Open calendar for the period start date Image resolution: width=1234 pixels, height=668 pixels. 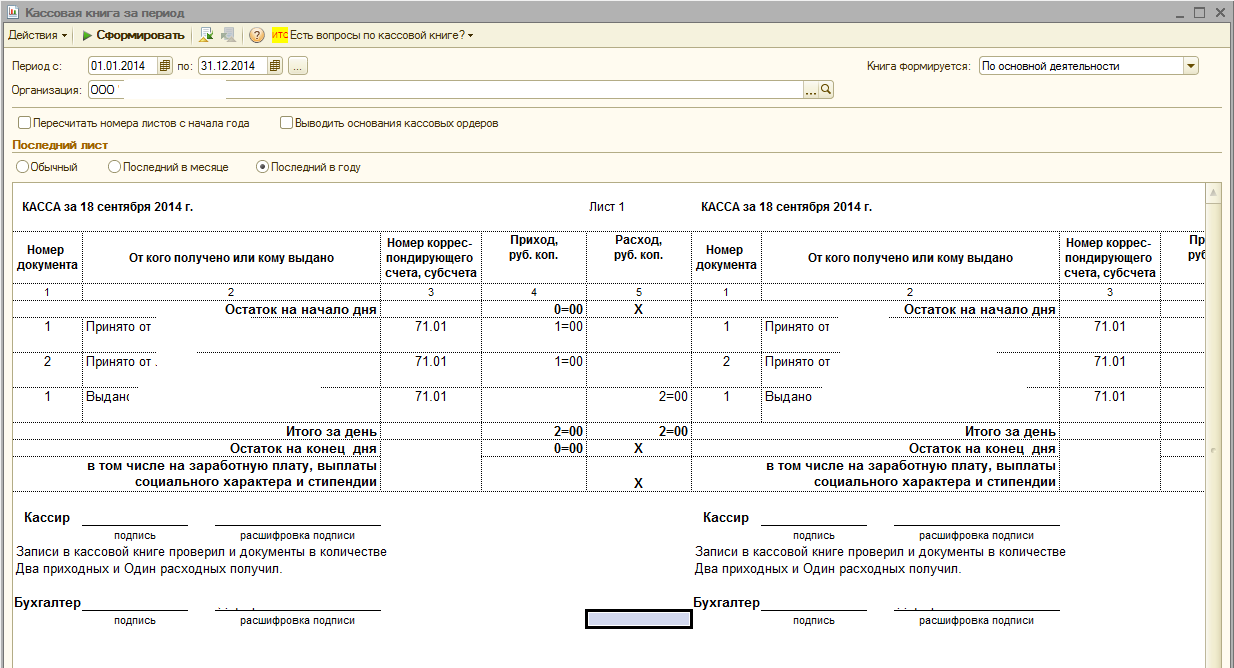tap(166, 66)
